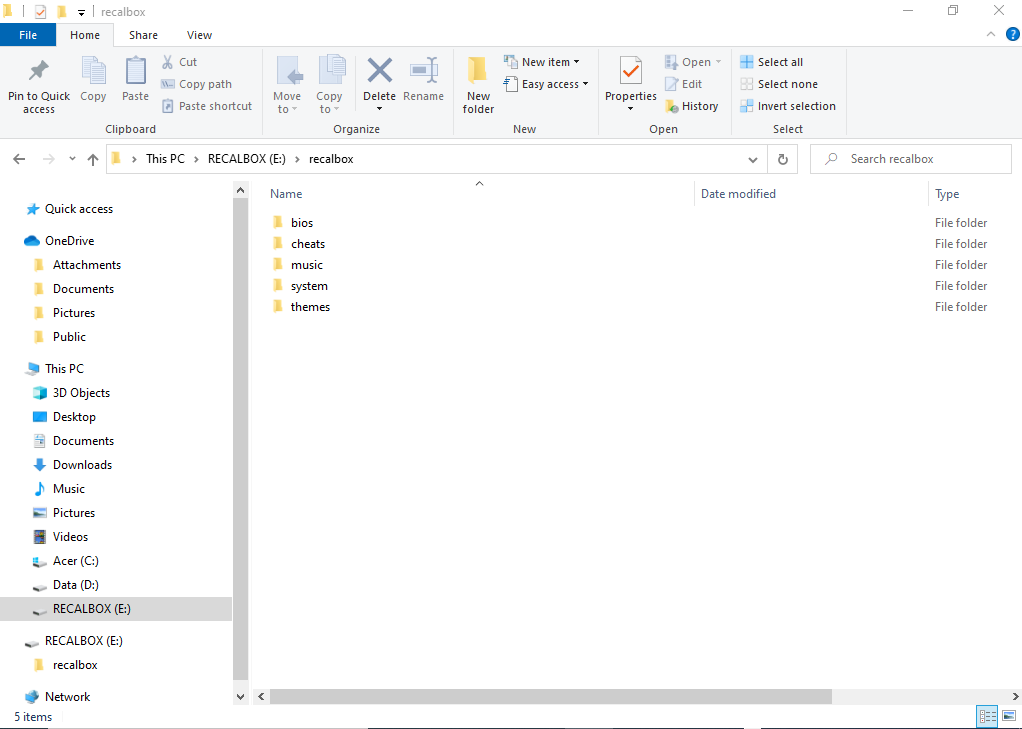Open Quick access in navigation pane
Screen dimensions: 1022x729
[78, 209]
